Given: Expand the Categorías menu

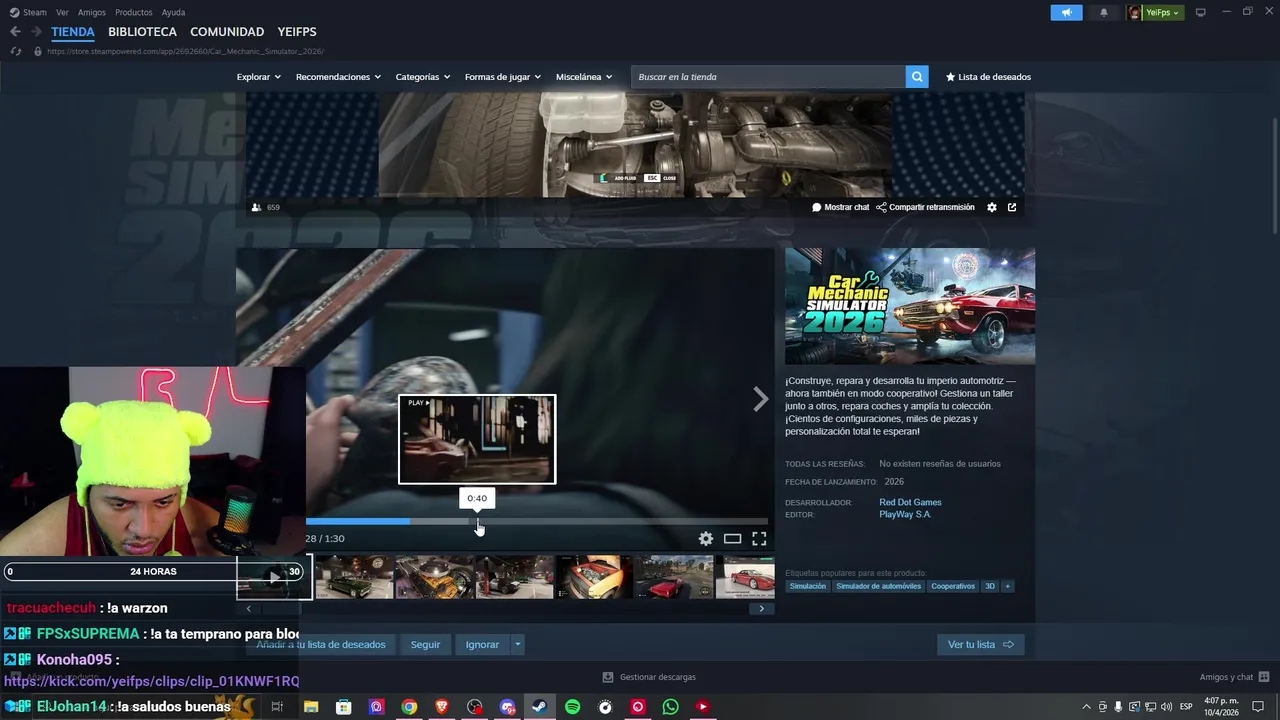Looking at the screenshot, I should (x=422, y=77).
